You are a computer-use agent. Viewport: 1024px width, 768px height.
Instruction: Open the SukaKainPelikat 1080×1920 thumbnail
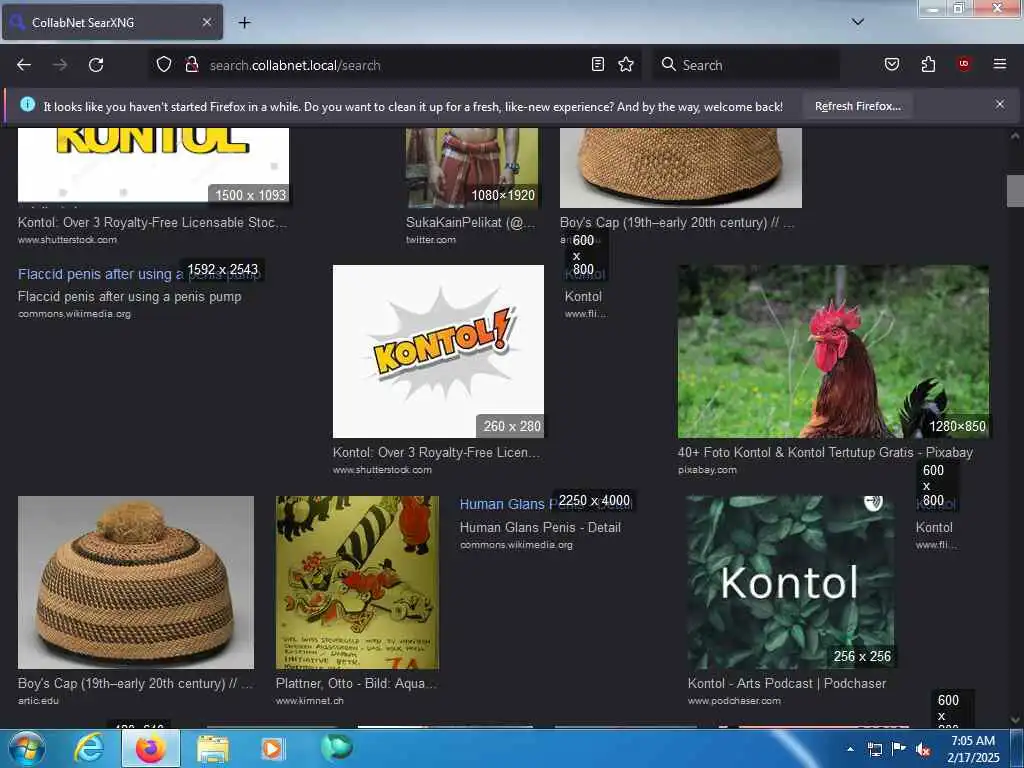coord(472,168)
